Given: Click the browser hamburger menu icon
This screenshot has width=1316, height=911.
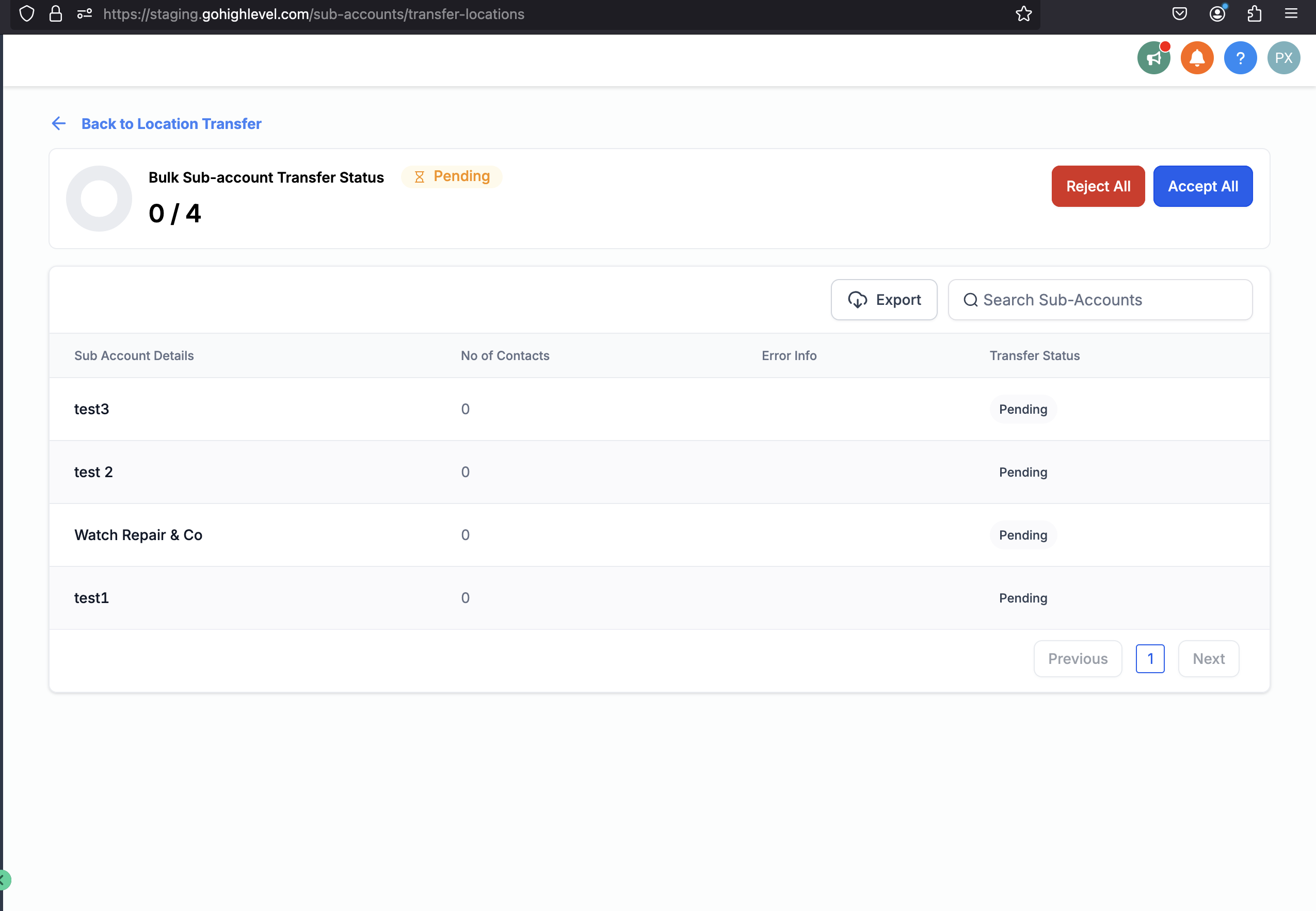Looking at the screenshot, I should click(1291, 14).
